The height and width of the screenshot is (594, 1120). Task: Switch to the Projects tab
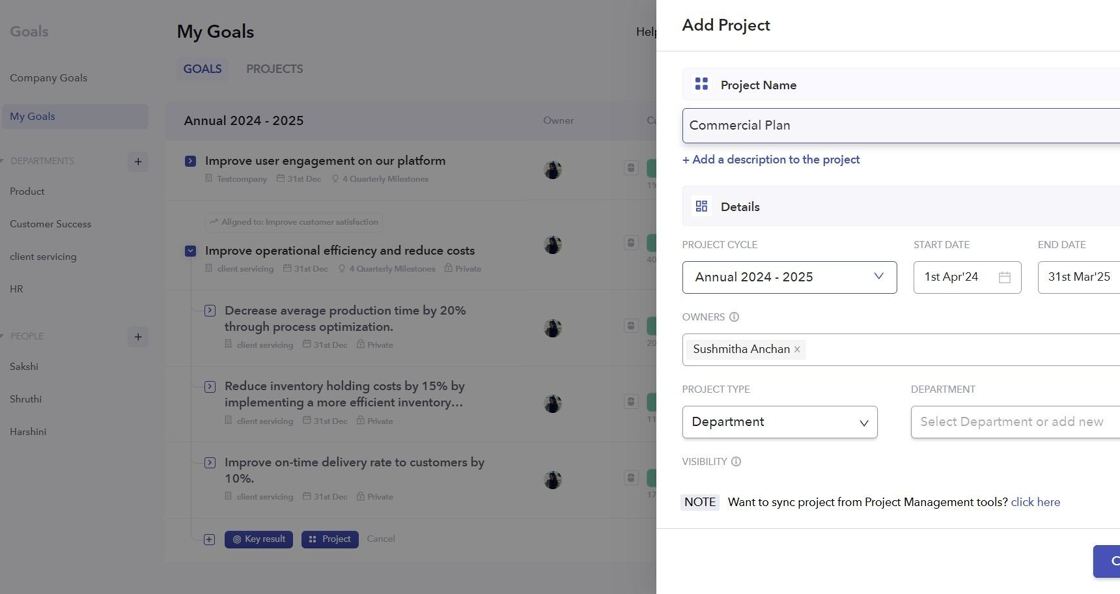[274, 69]
